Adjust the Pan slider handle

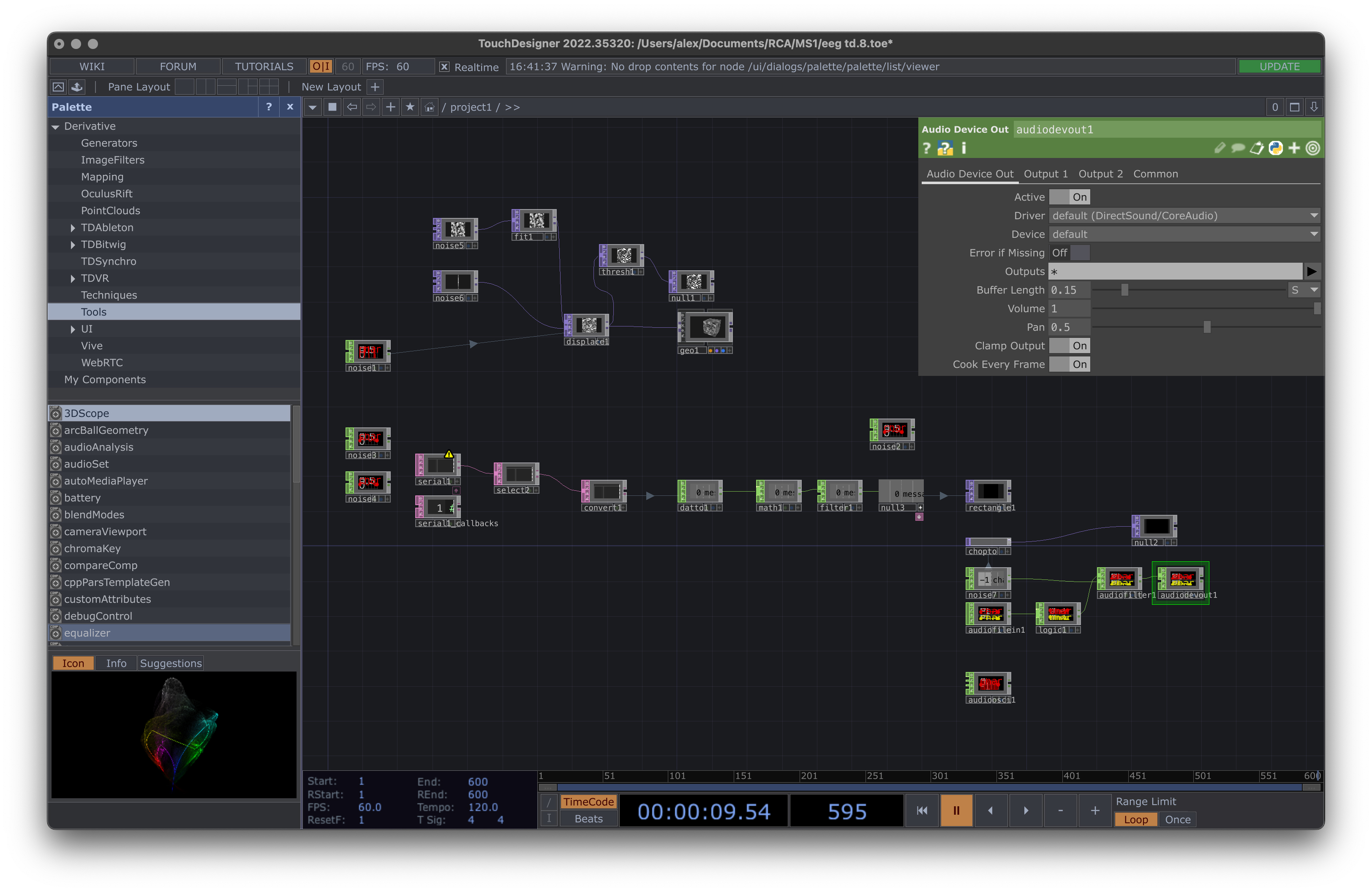tap(1206, 327)
